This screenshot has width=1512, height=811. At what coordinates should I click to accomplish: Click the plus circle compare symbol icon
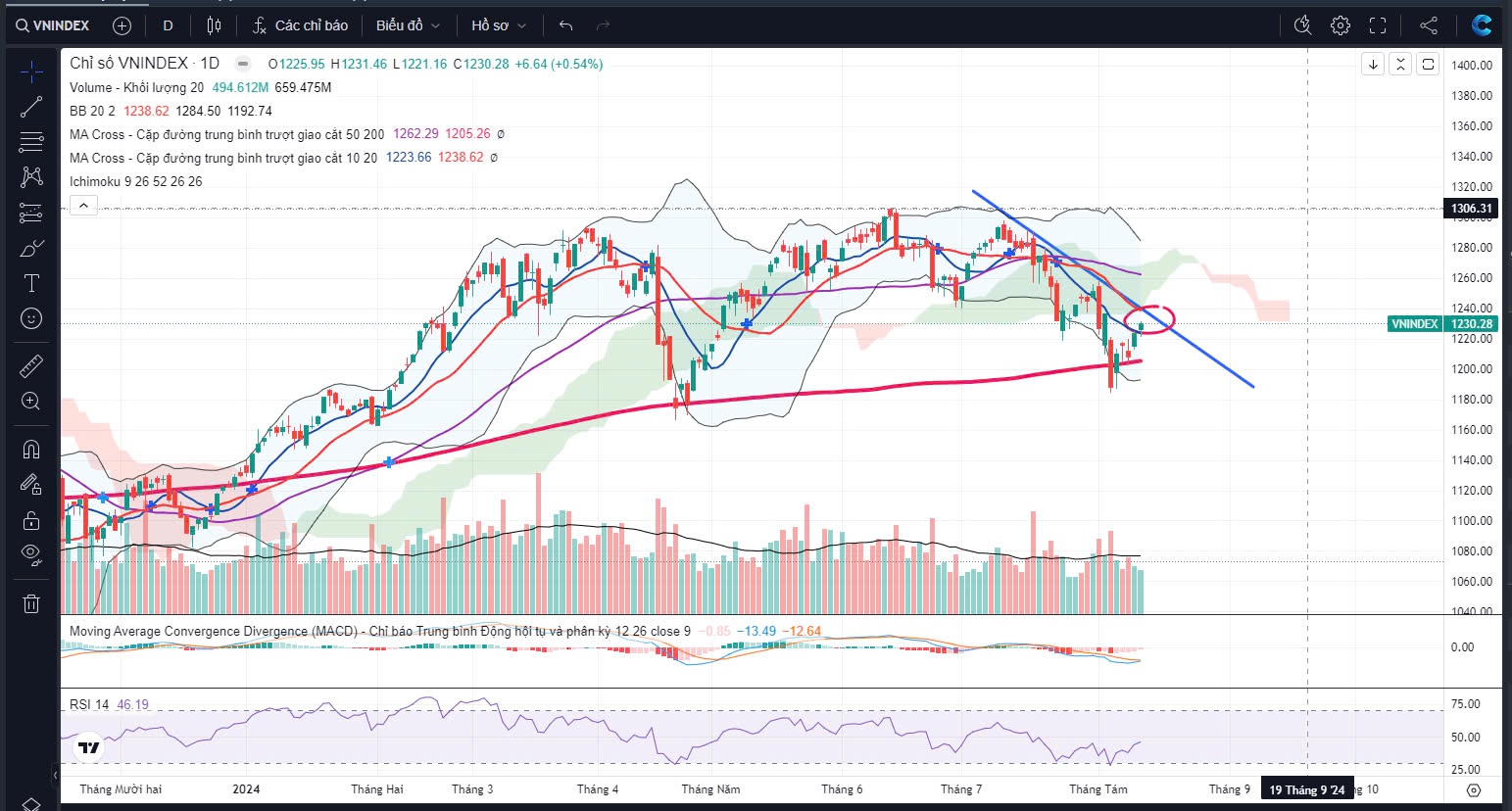pyautogui.click(x=122, y=25)
